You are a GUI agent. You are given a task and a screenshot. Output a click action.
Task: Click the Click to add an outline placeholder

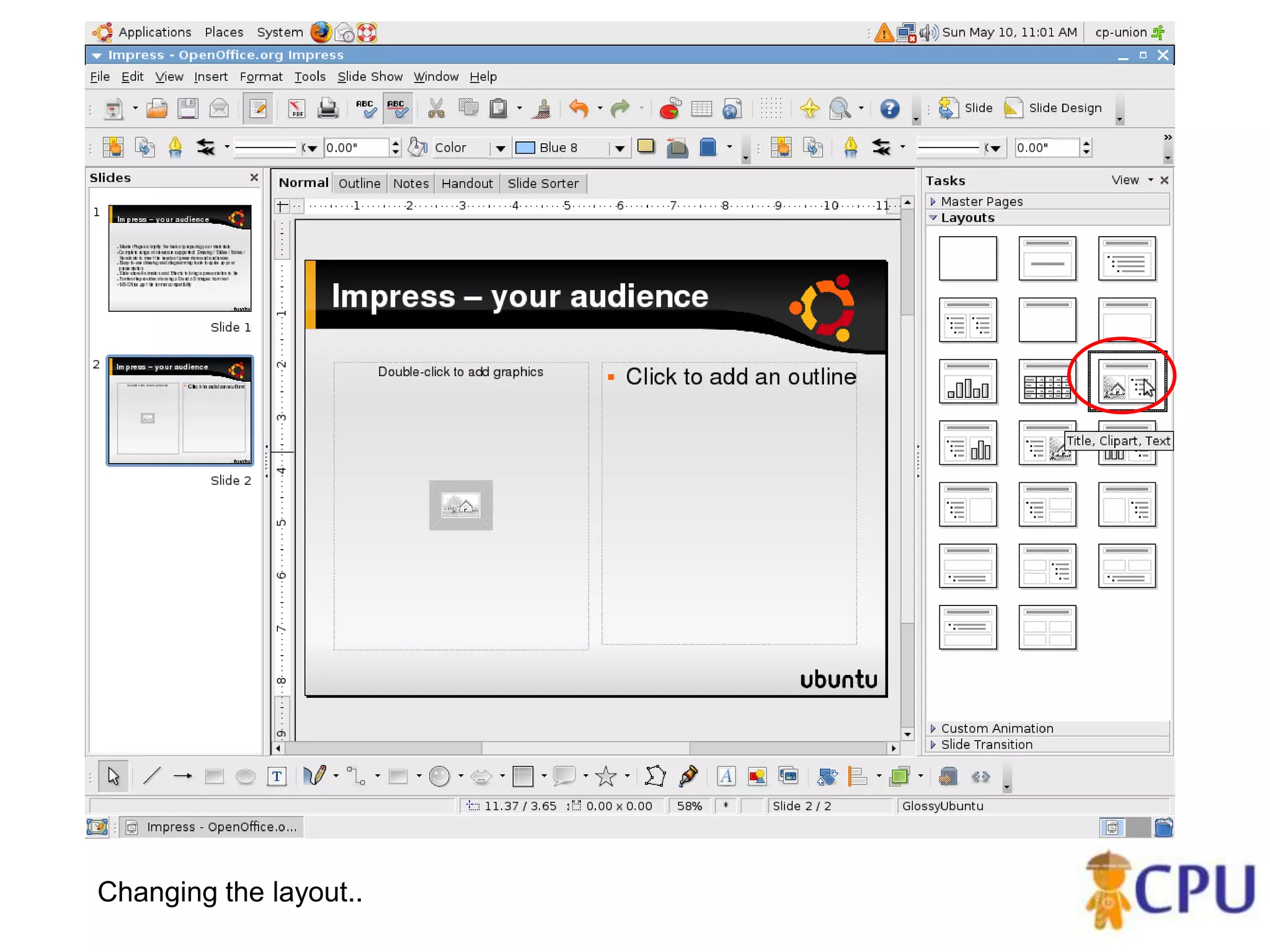[729, 503]
